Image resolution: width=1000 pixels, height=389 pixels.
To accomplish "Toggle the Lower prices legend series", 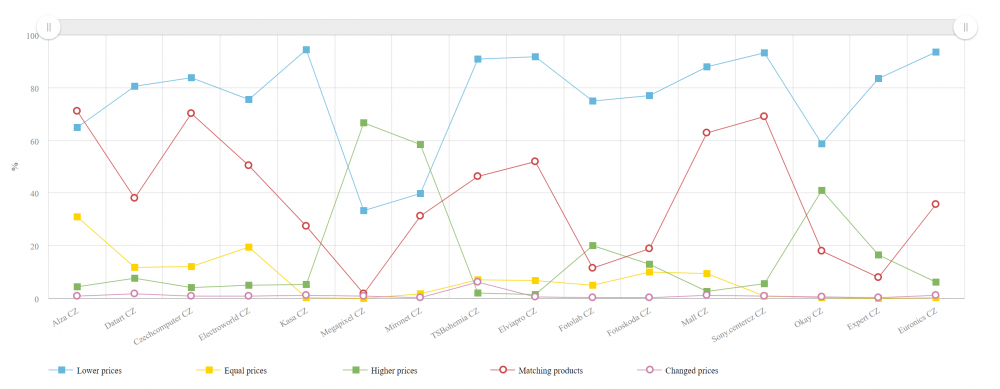I will (85, 371).
